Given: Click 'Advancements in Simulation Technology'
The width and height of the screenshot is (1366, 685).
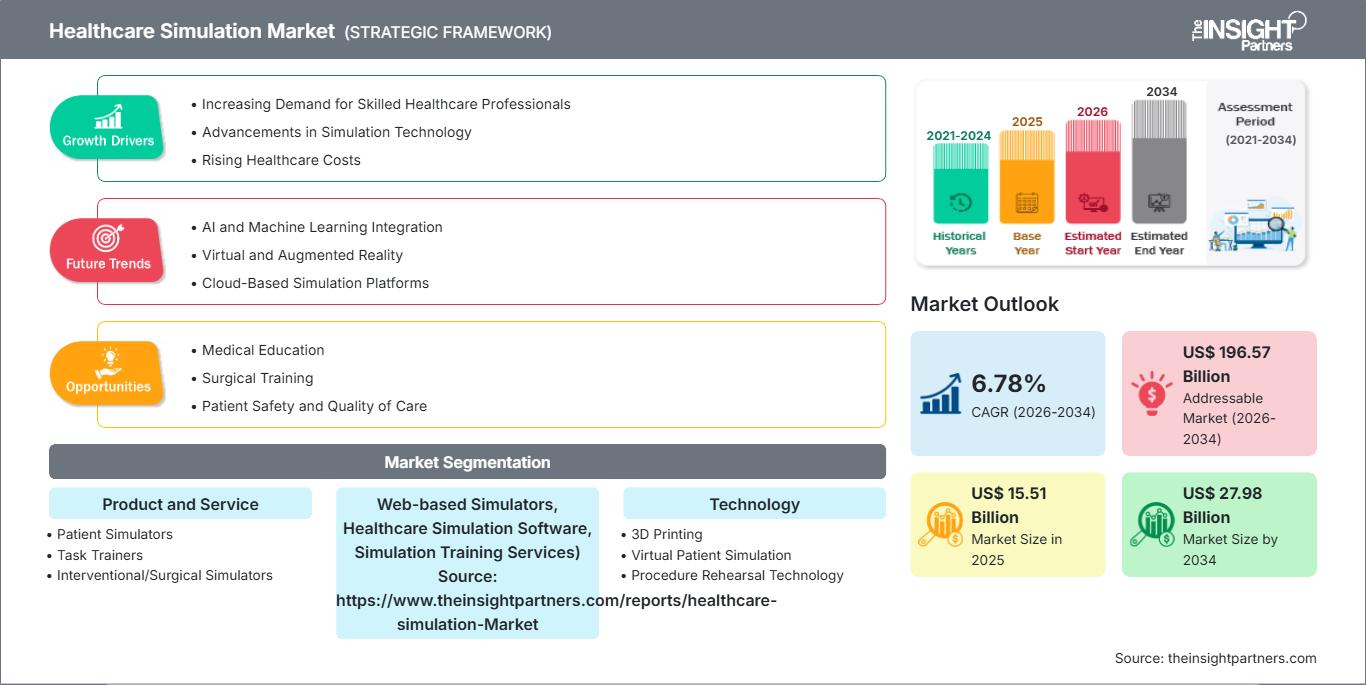Looking at the screenshot, I should tap(336, 132).
